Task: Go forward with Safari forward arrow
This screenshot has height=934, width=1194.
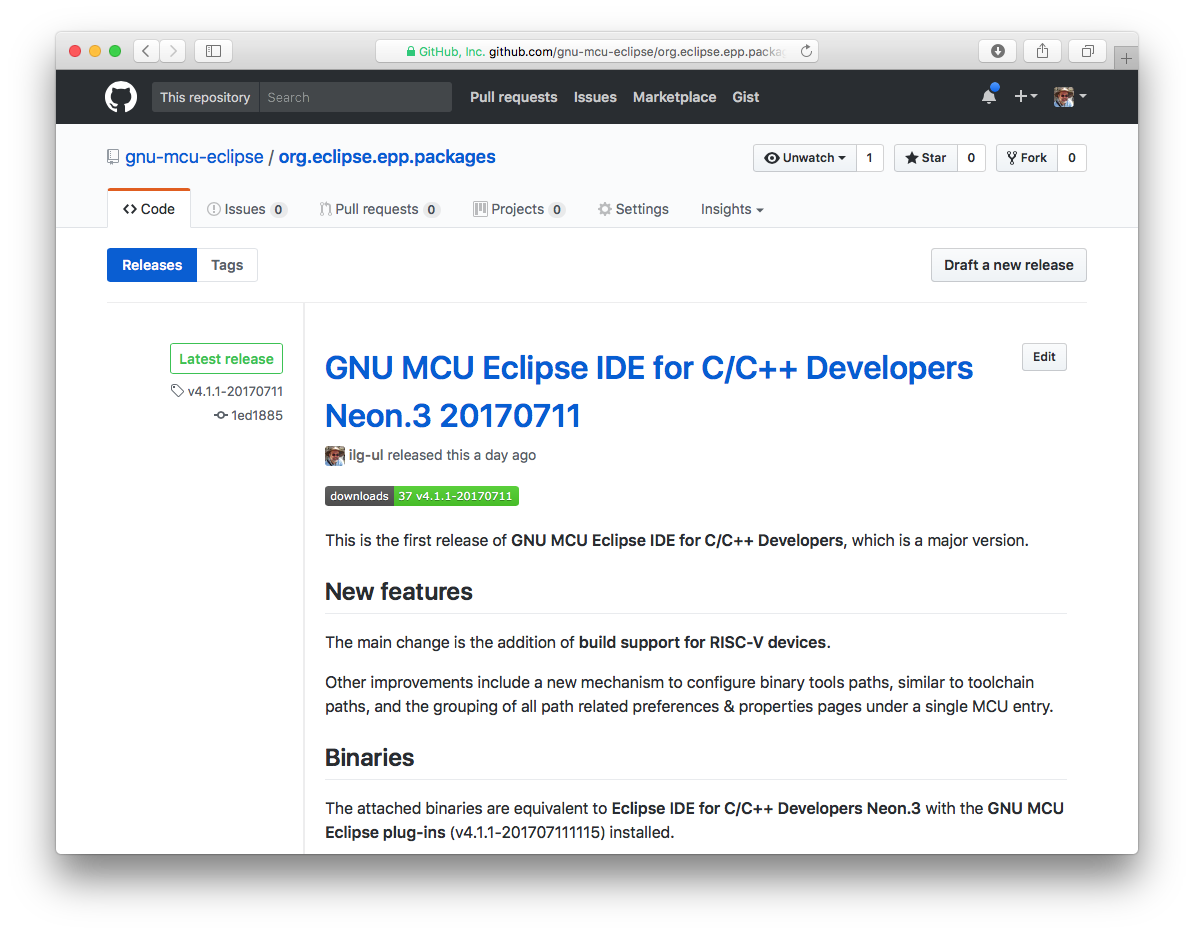Action: (173, 51)
